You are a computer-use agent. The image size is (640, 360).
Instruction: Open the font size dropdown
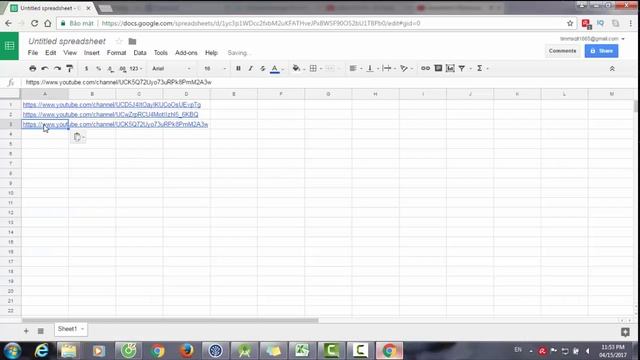[x=215, y=69]
